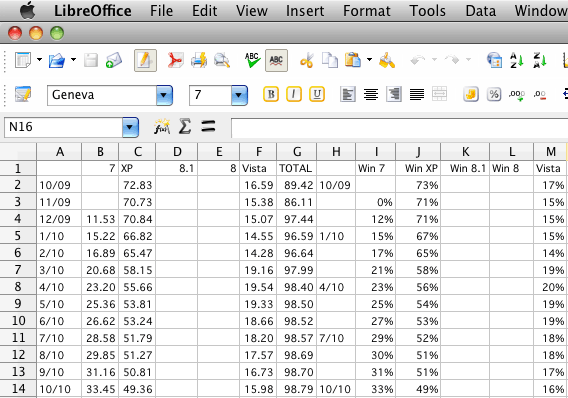
Task: Open the Format menu
Action: 367,11
